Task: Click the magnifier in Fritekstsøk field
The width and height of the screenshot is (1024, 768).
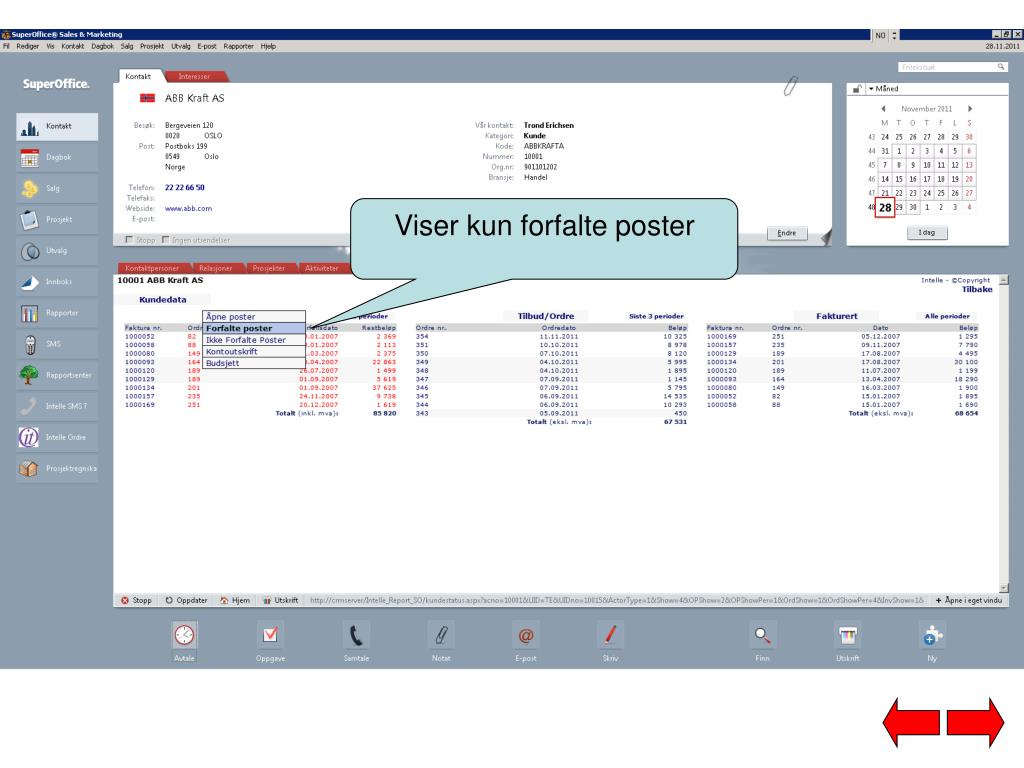Action: point(1000,67)
